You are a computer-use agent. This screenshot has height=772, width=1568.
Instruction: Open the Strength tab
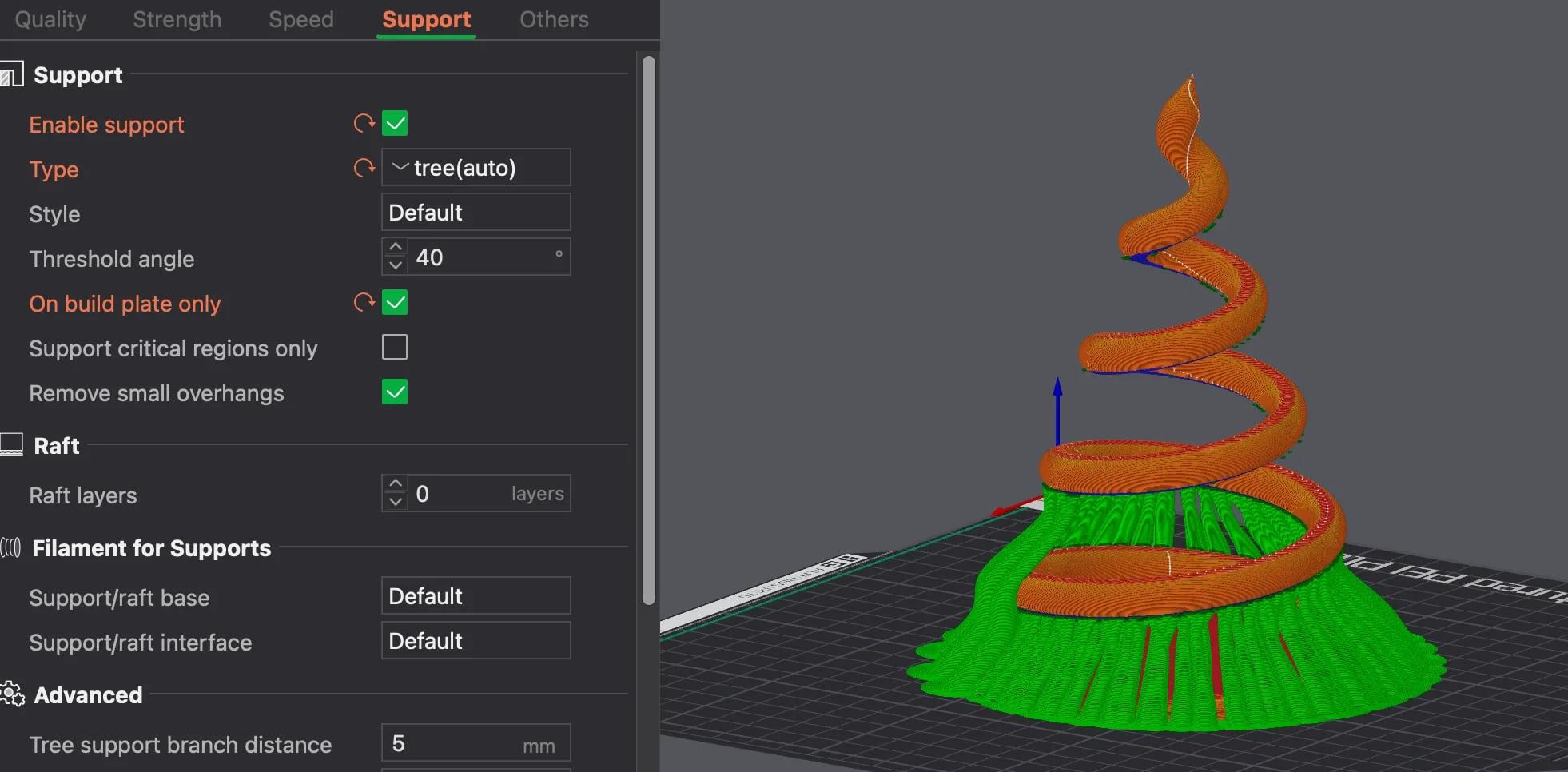point(177,19)
